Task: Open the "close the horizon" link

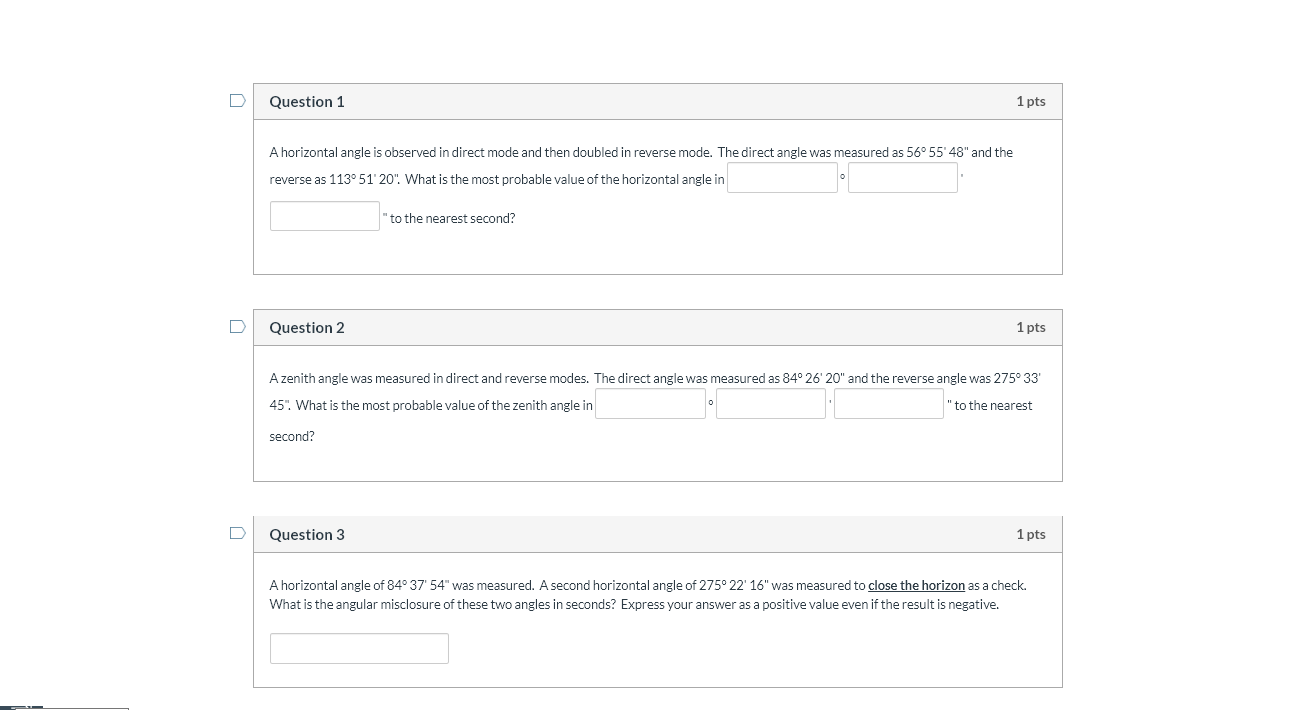Action: pos(917,585)
